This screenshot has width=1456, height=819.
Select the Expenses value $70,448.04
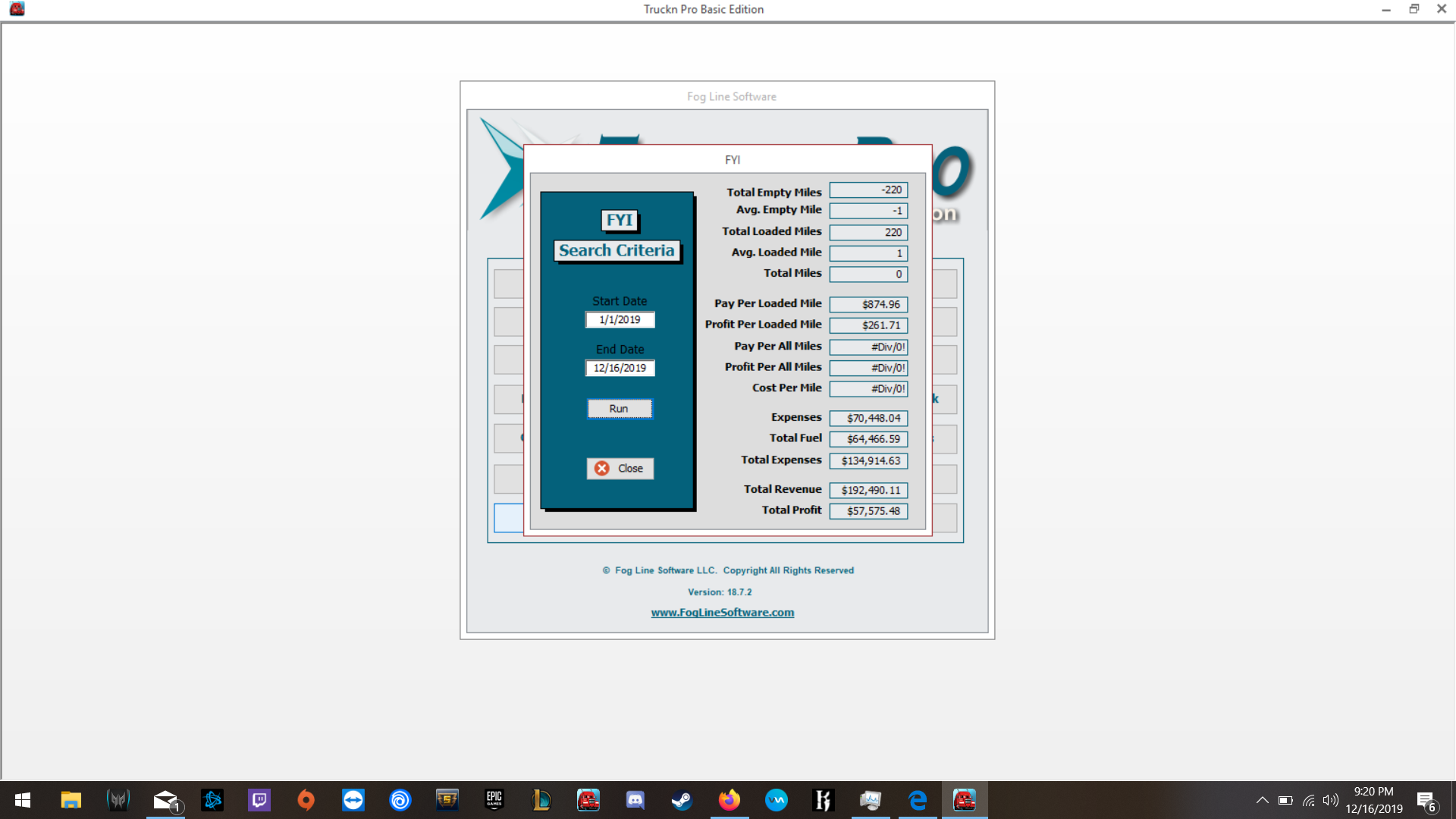pos(868,418)
